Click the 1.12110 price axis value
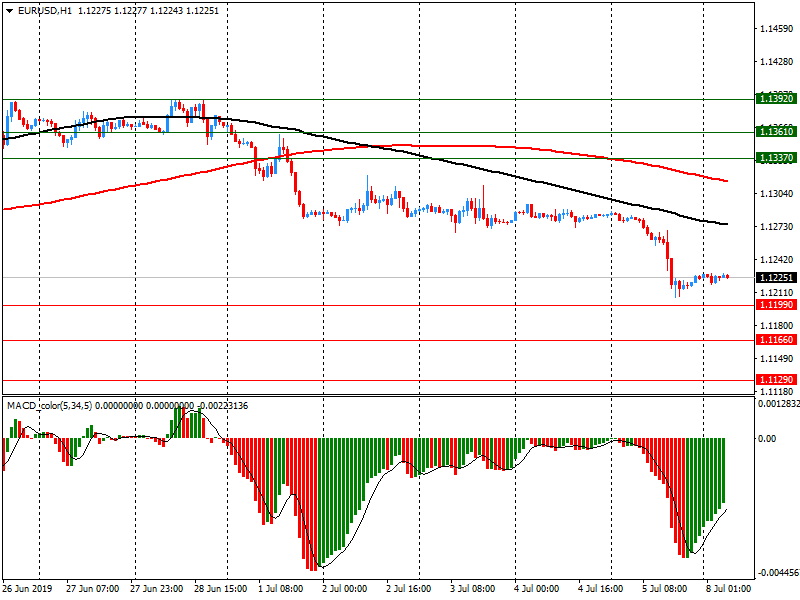 pyautogui.click(x=777, y=293)
